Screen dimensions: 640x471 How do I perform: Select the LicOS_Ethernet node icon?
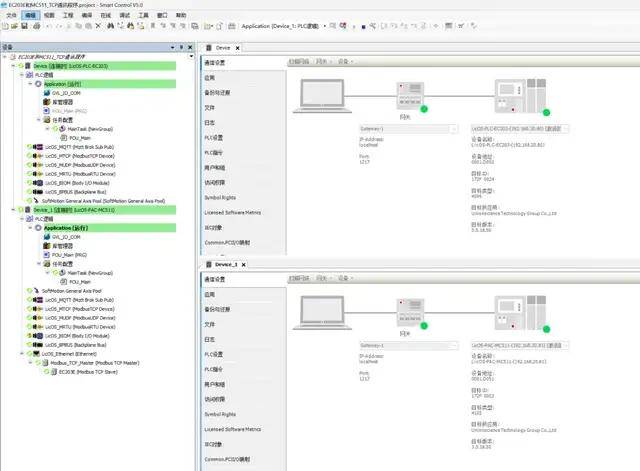pos(37,353)
